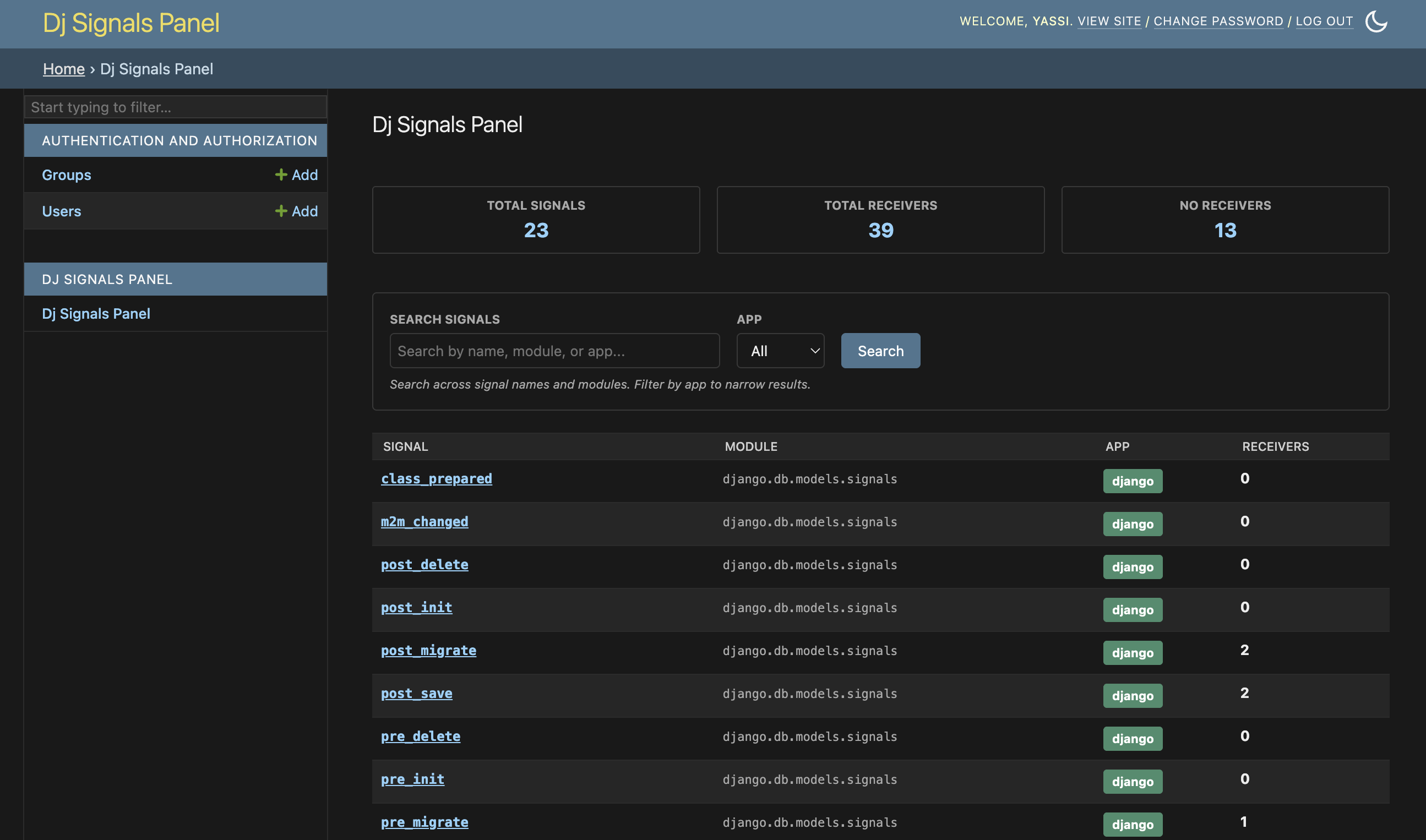Viewport: 1426px width, 840px height.
Task: Click the django badge on post_save row
Action: tap(1132, 696)
